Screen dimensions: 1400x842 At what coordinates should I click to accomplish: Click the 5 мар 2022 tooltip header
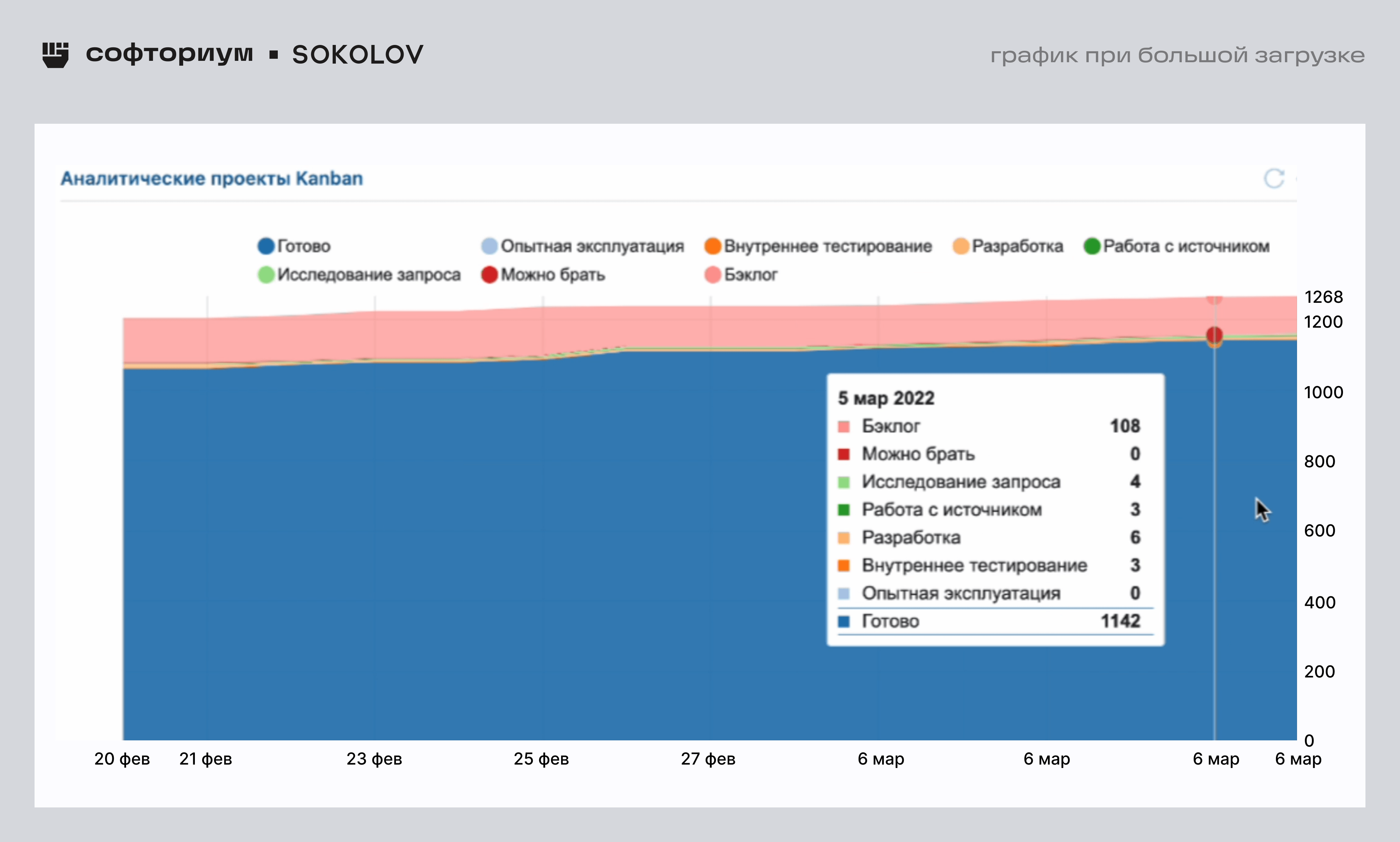[x=886, y=398]
